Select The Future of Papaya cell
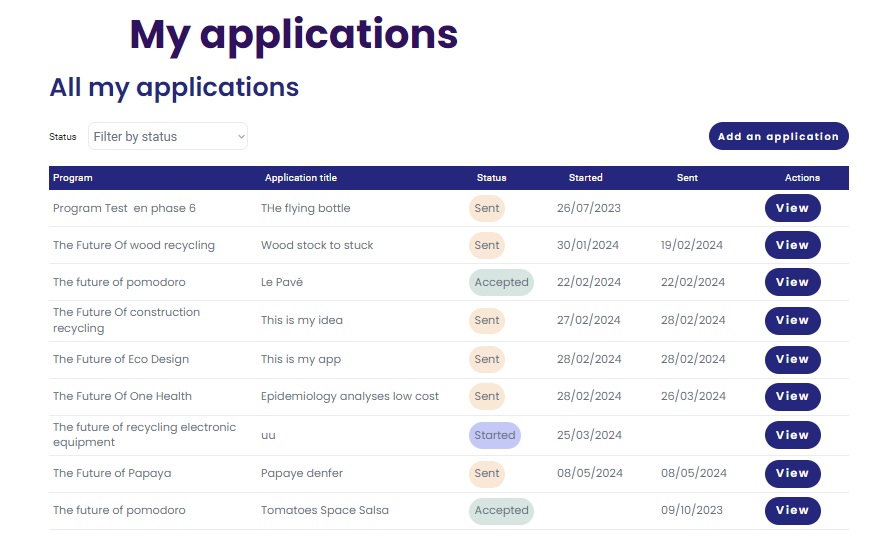 point(112,473)
